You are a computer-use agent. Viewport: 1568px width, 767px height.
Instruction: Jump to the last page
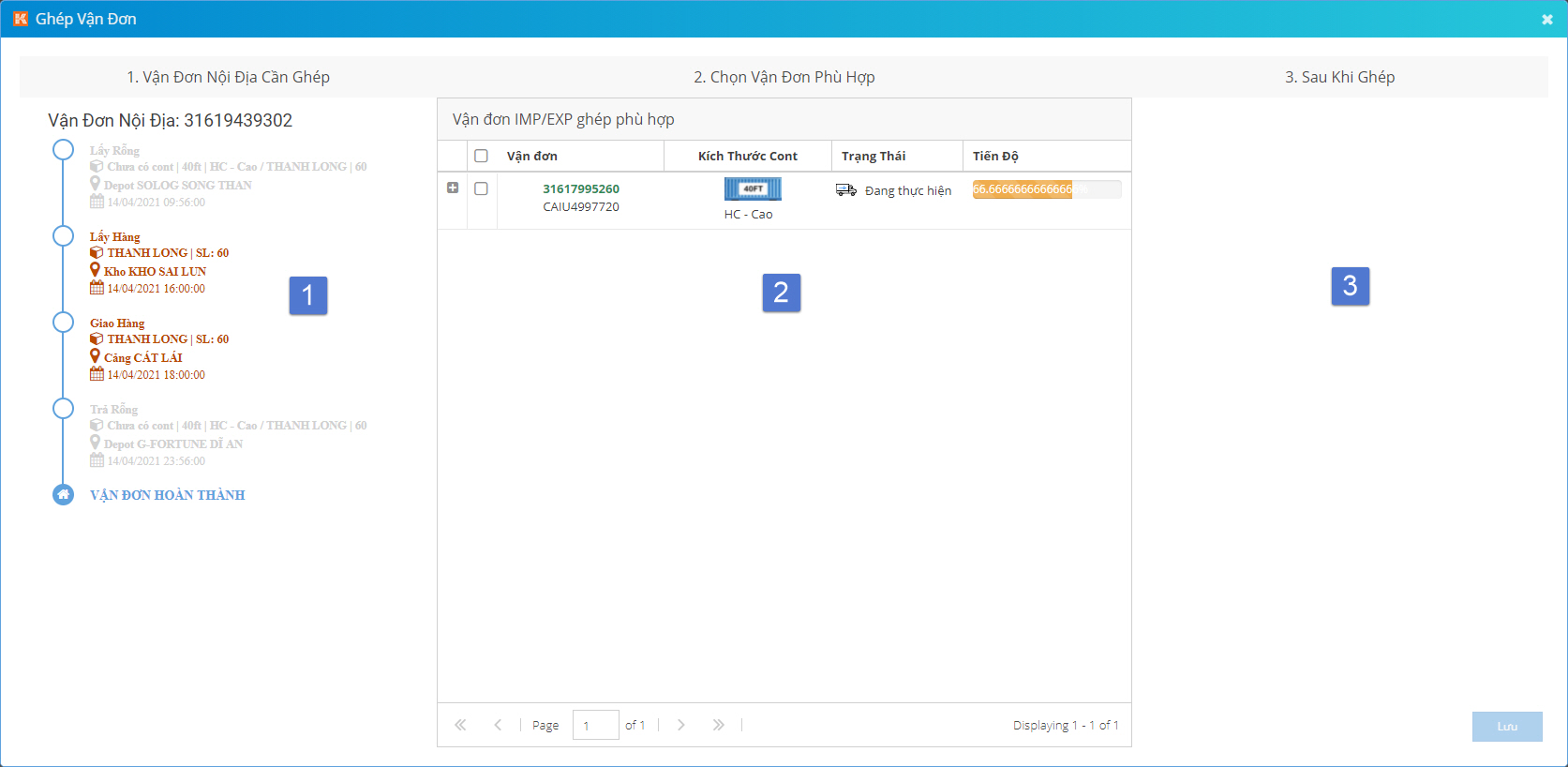click(718, 725)
